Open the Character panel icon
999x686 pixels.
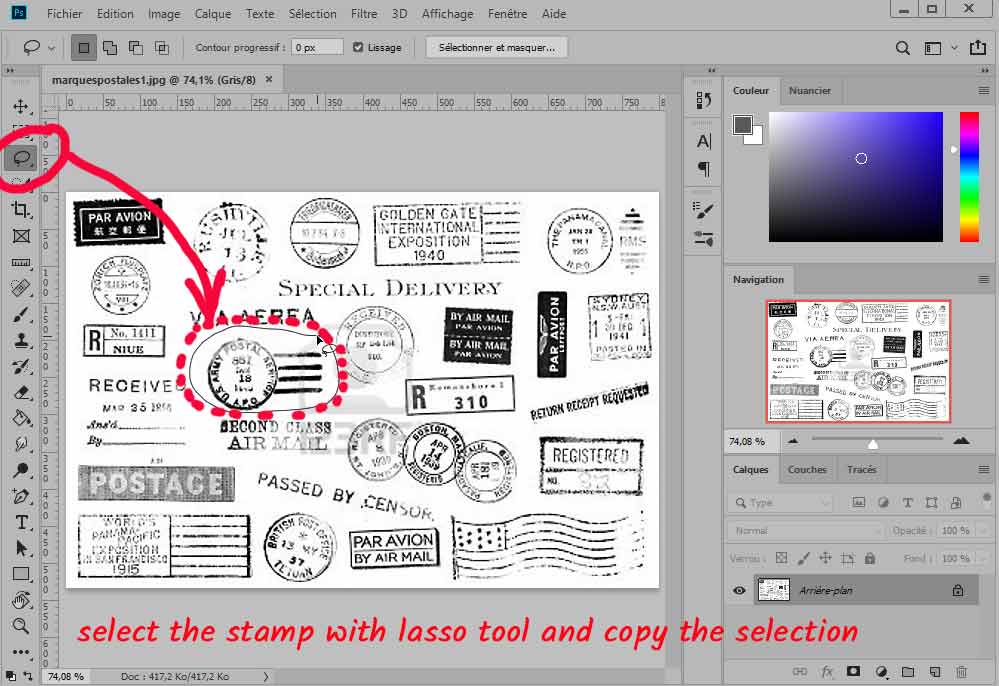pyautogui.click(x=703, y=141)
